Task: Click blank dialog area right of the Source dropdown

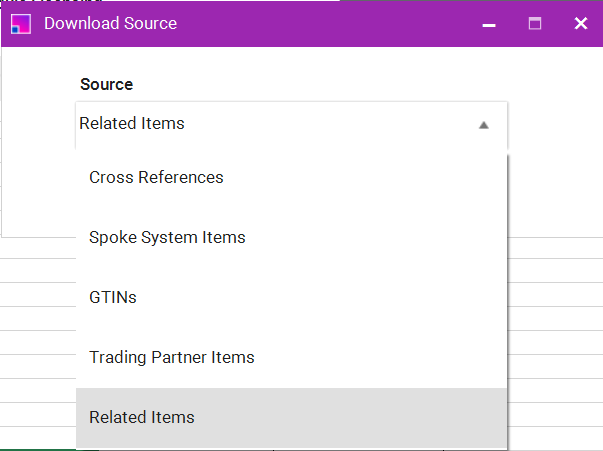Action: point(555,150)
